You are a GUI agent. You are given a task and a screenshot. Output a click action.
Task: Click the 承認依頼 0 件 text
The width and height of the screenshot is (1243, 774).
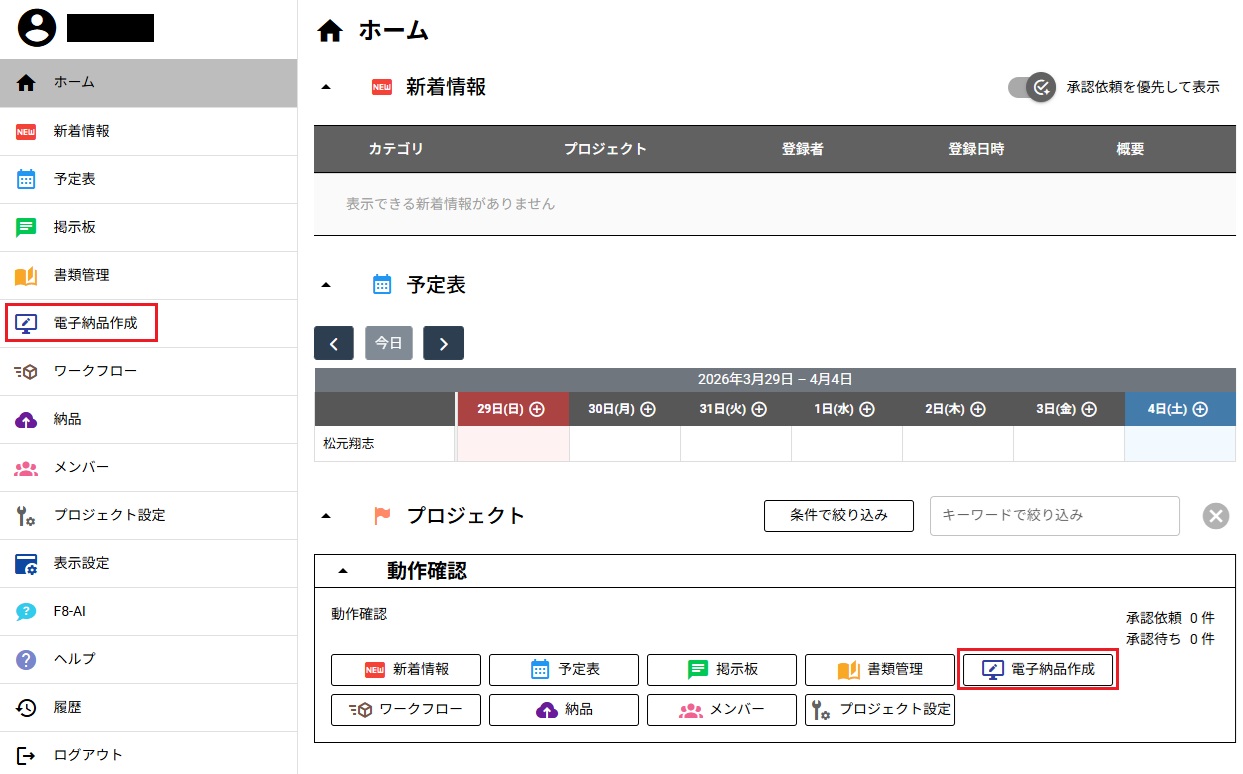coord(1170,618)
